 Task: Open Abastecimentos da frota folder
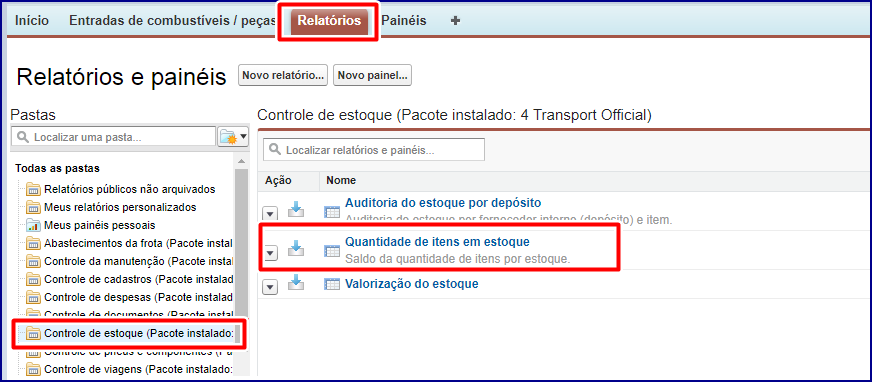(x=138, y=244)
